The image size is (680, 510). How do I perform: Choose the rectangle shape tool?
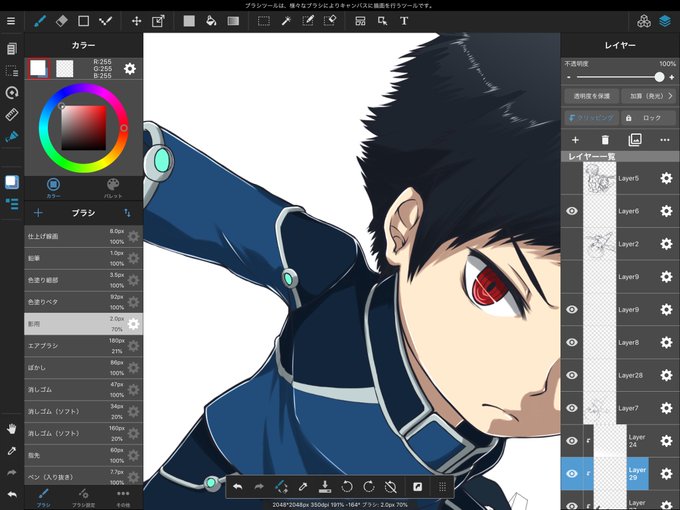click(x=83, y=21)
